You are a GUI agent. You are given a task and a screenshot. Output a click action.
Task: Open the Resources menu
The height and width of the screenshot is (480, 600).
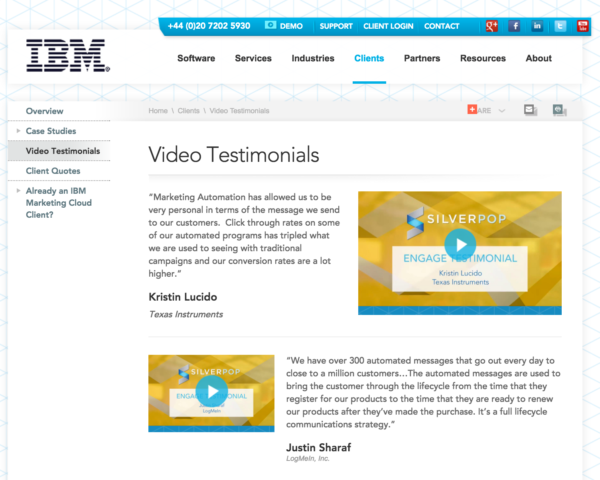483,58
